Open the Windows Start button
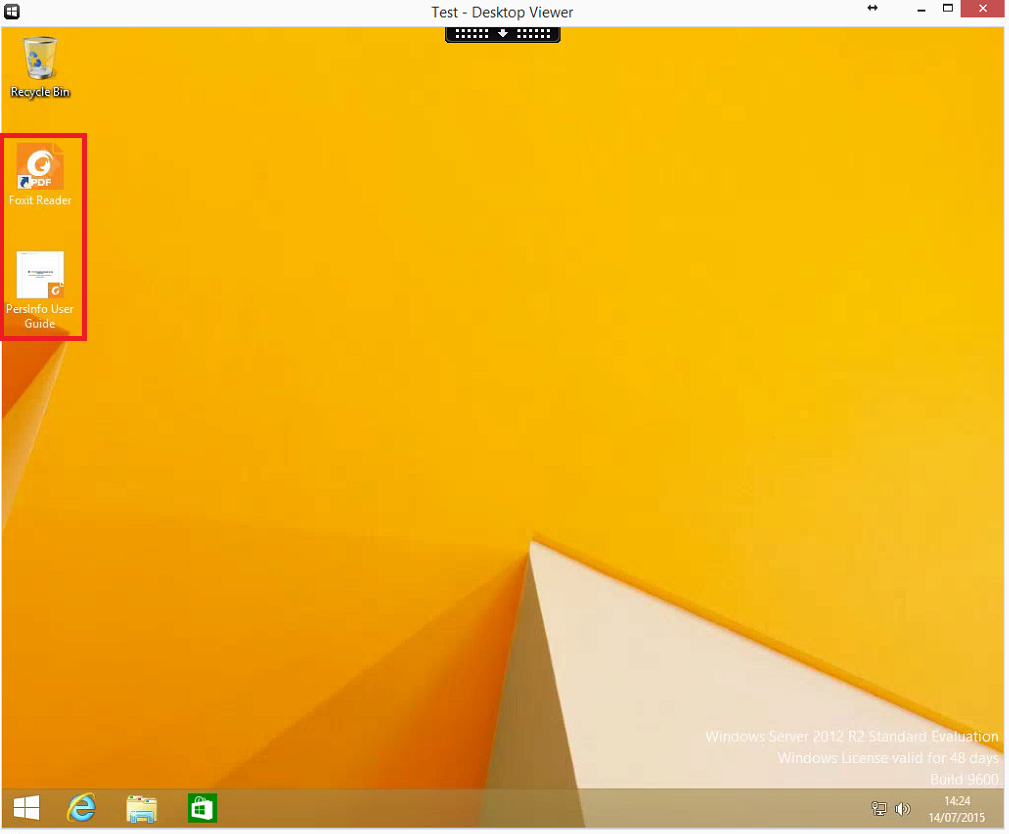Screen dimensions: 1009x834 [26, 807]
